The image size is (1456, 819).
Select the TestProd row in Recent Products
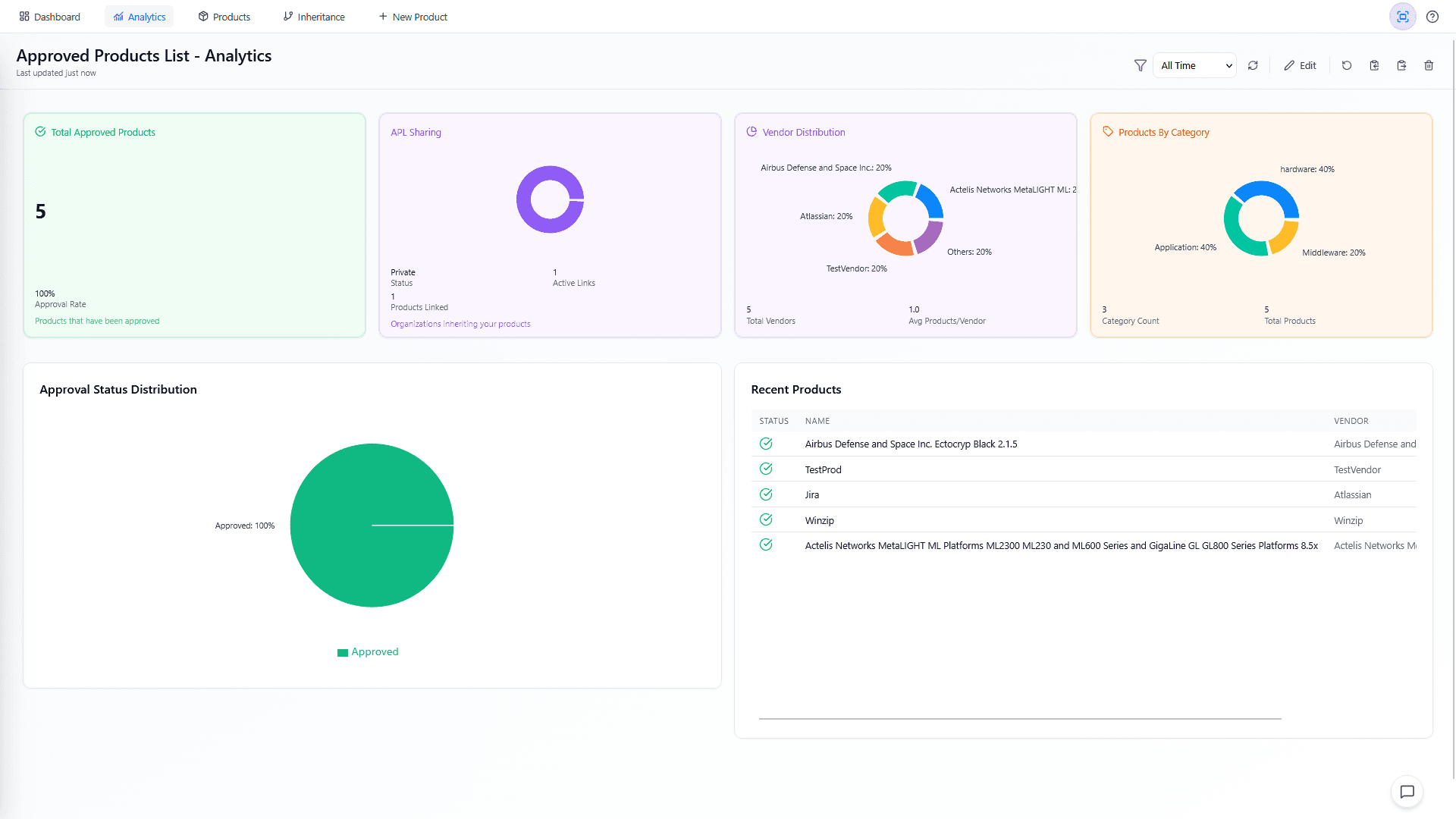pos(824,469)
